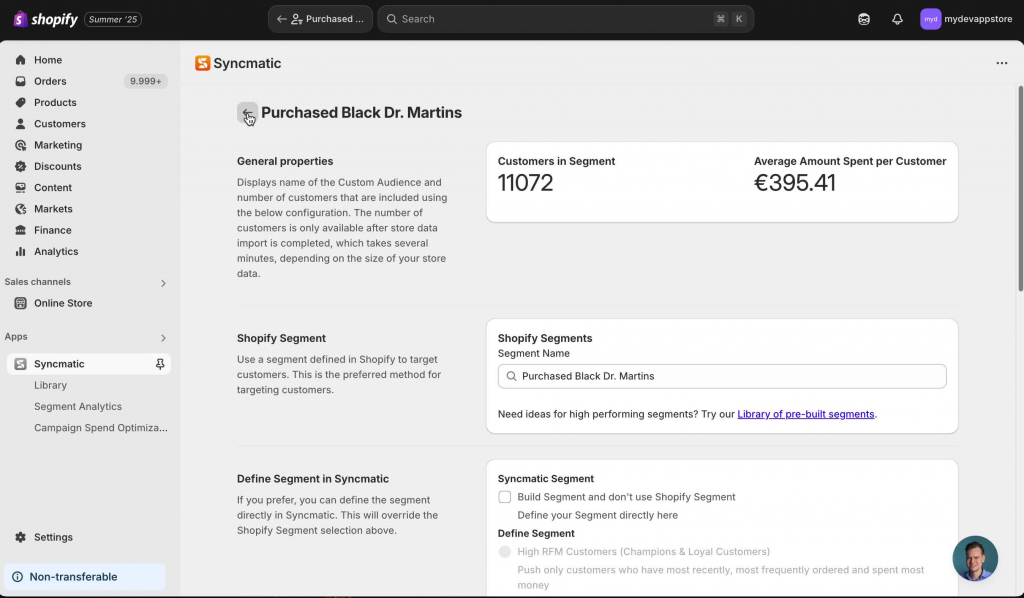Open Library of pre-built segments link
Viewport: 1024px width, 598px height.
[x=805, y=414]
